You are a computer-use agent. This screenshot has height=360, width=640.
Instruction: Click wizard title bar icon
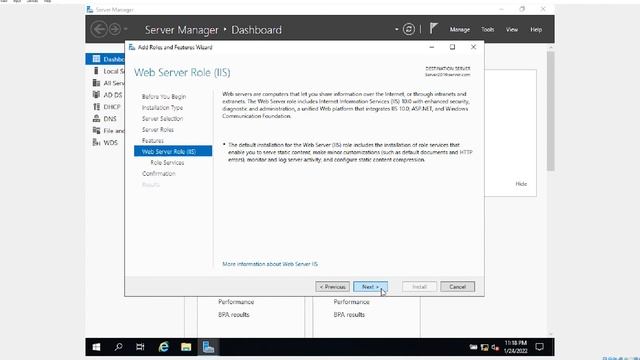pos(132,47)
